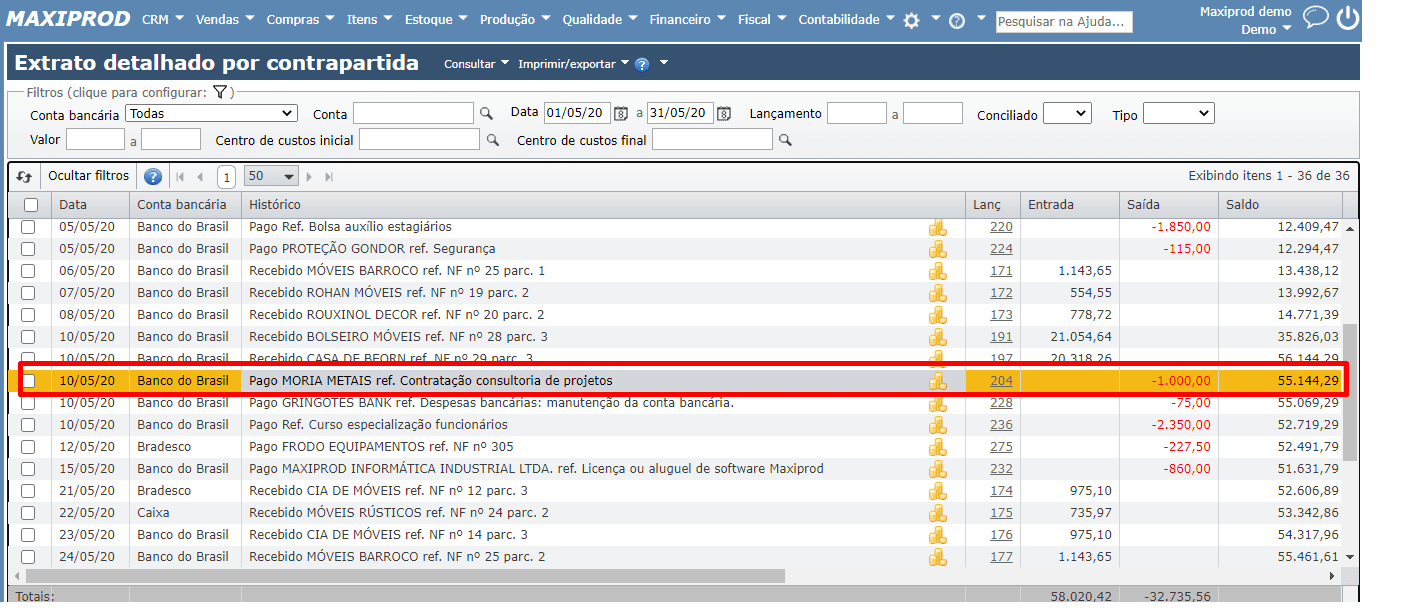The width and height of the screenshot is (1426, 616).
Task: Click the blue help icon in grid toolbar
Action: coord(153,176)
